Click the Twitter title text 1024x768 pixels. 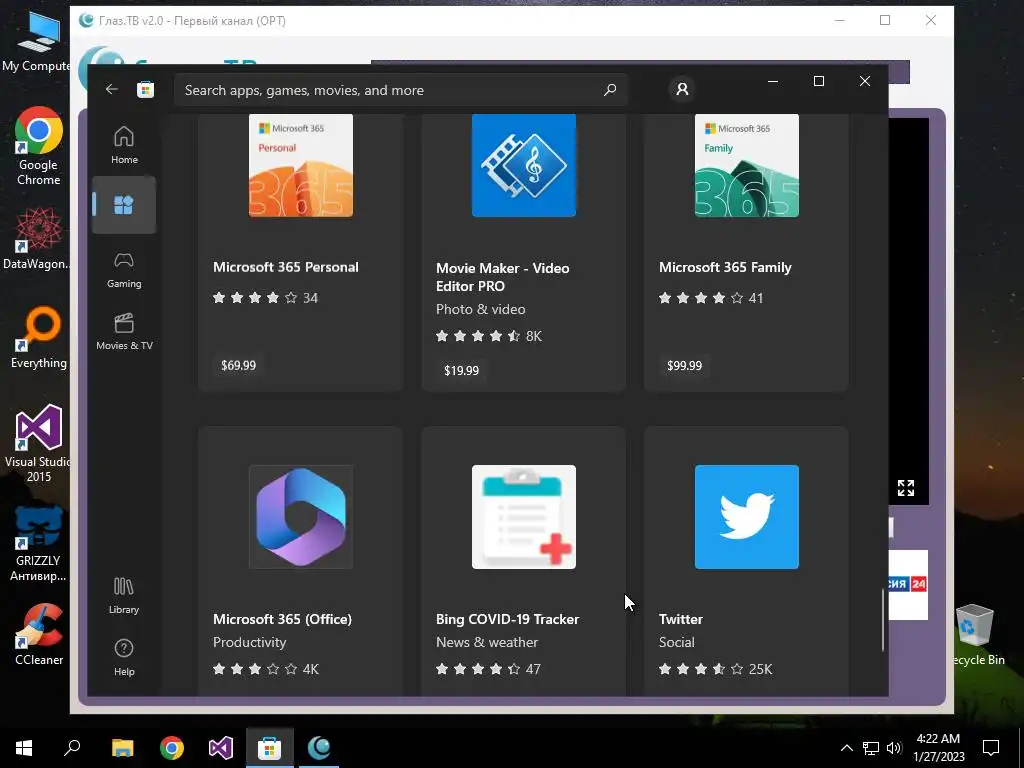click(x=680, y=619)
